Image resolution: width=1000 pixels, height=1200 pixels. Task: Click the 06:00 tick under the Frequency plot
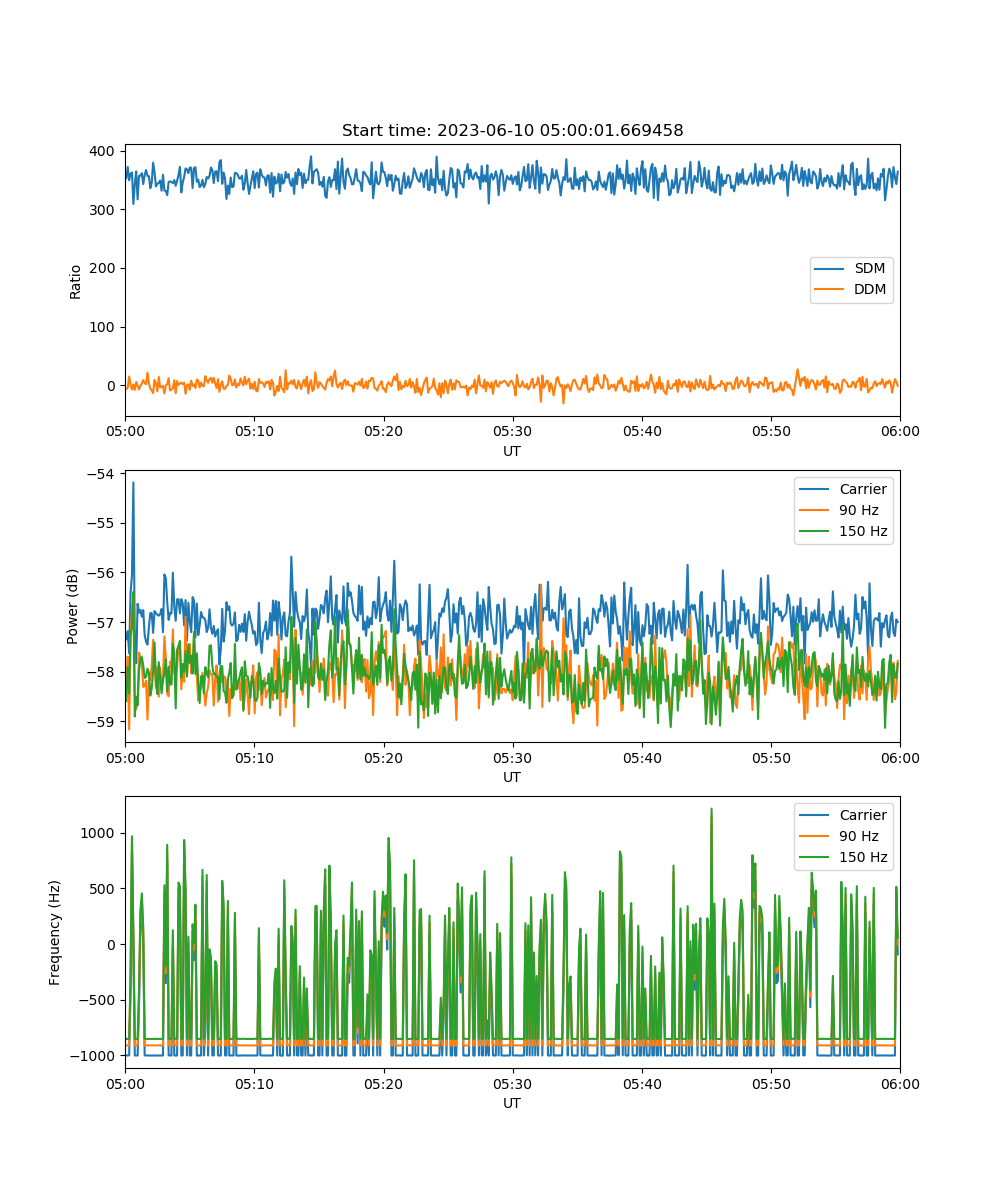pos(900,1083)
